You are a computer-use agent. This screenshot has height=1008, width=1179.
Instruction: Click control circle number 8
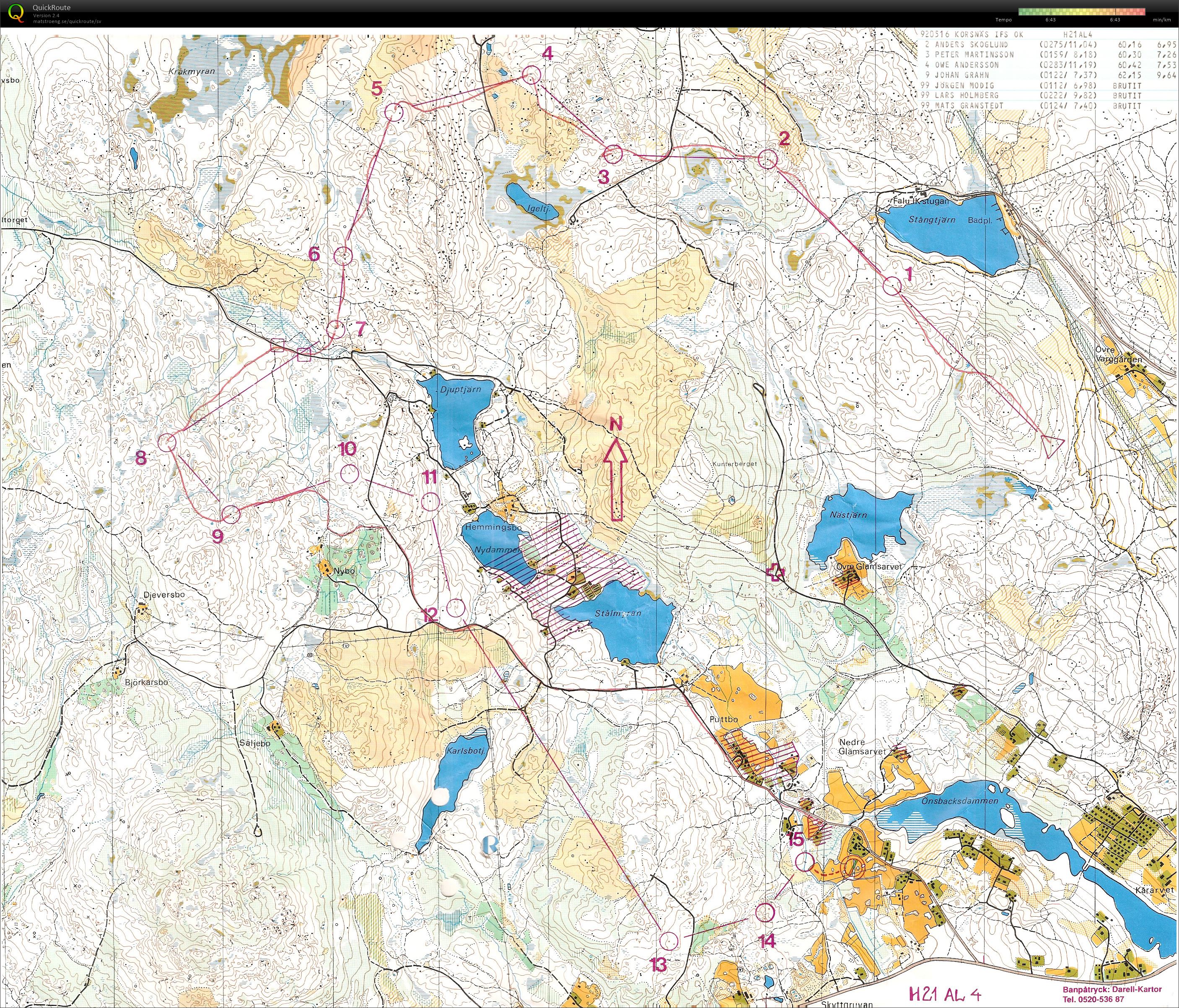(167, 442)
